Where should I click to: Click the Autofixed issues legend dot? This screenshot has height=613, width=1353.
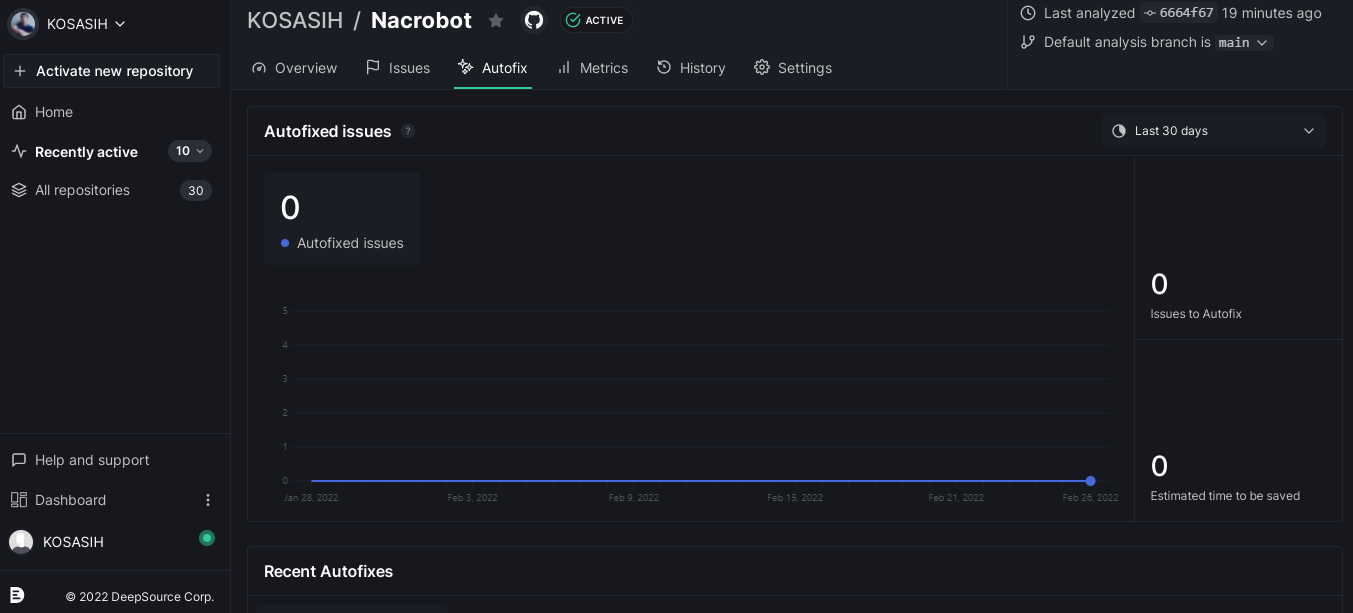285,243
